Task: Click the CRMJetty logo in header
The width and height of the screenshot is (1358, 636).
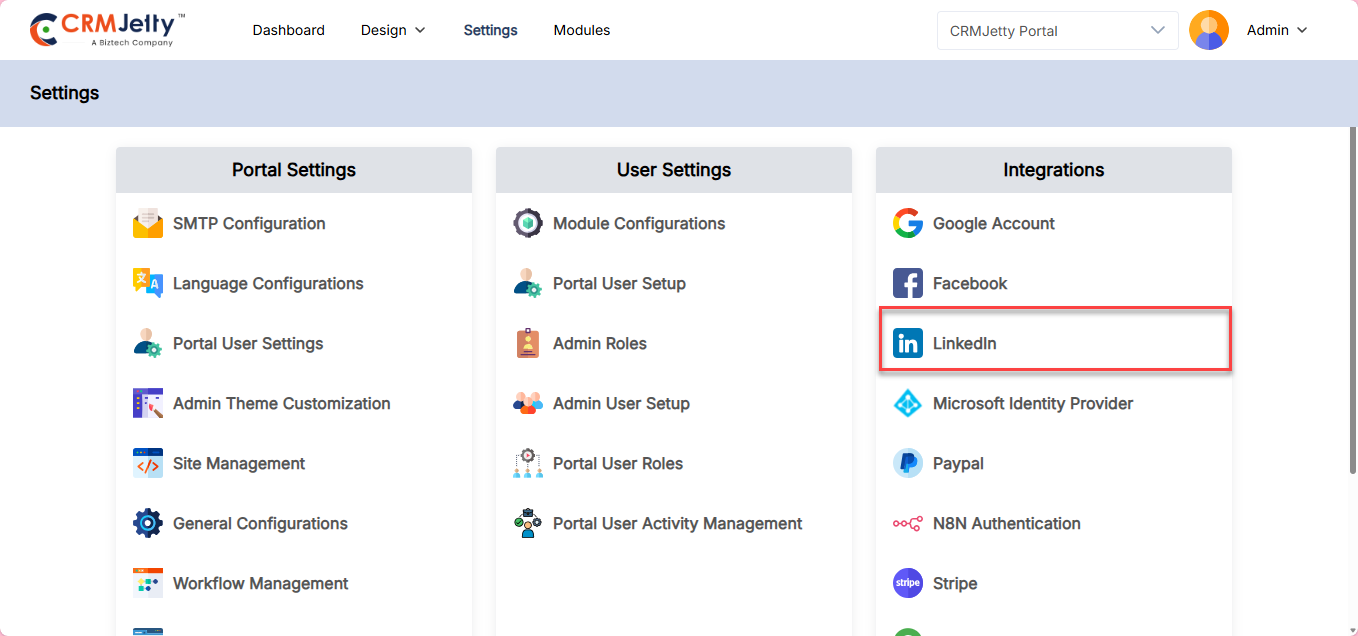Action: [108, 30]
